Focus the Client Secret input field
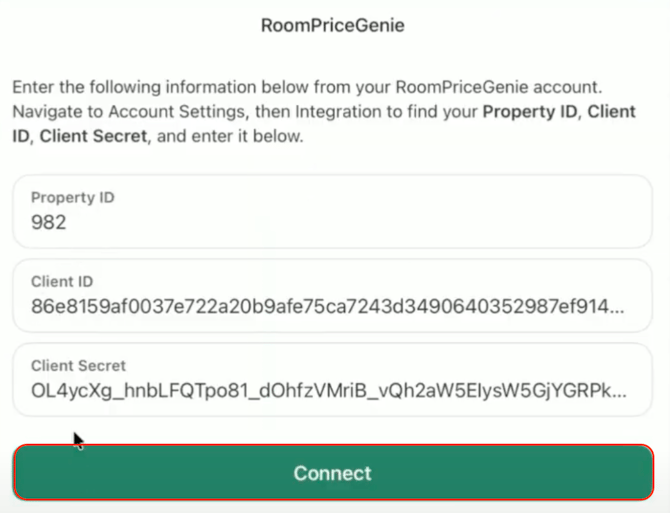The width and height of the screenshot is (670, 513). coord(332,379)
